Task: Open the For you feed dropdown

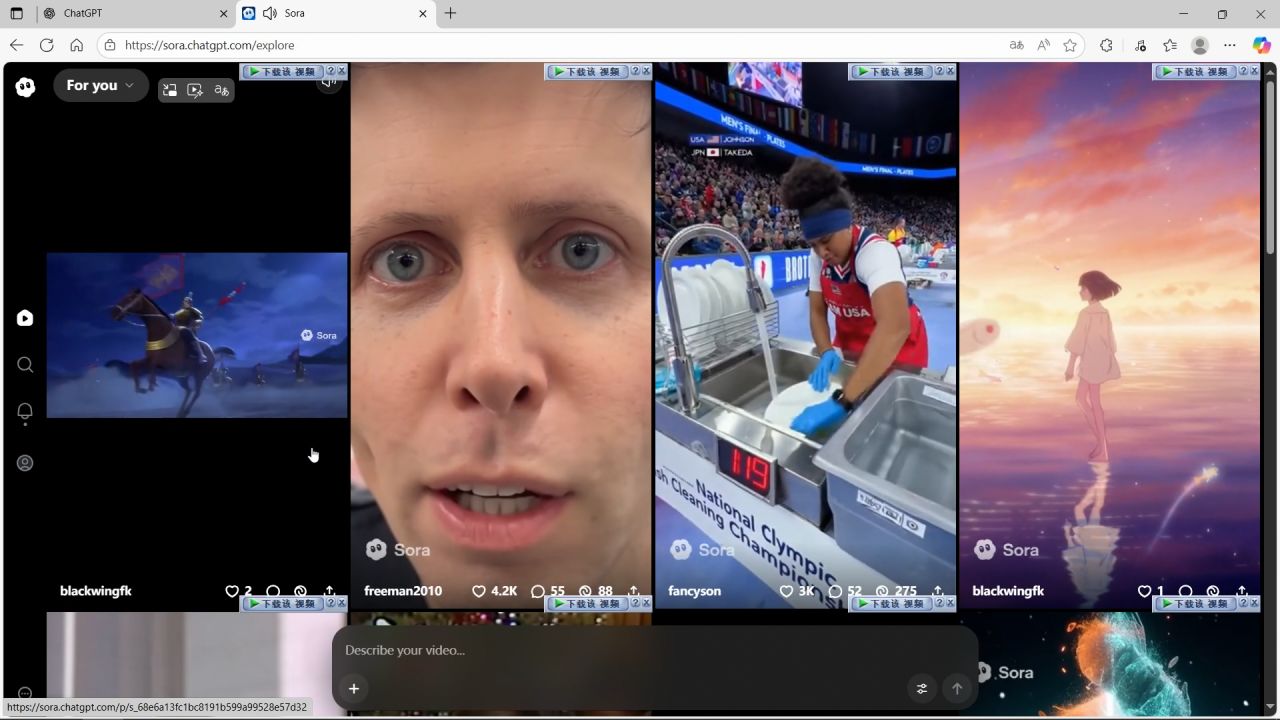Action: (x=100, y=86)
